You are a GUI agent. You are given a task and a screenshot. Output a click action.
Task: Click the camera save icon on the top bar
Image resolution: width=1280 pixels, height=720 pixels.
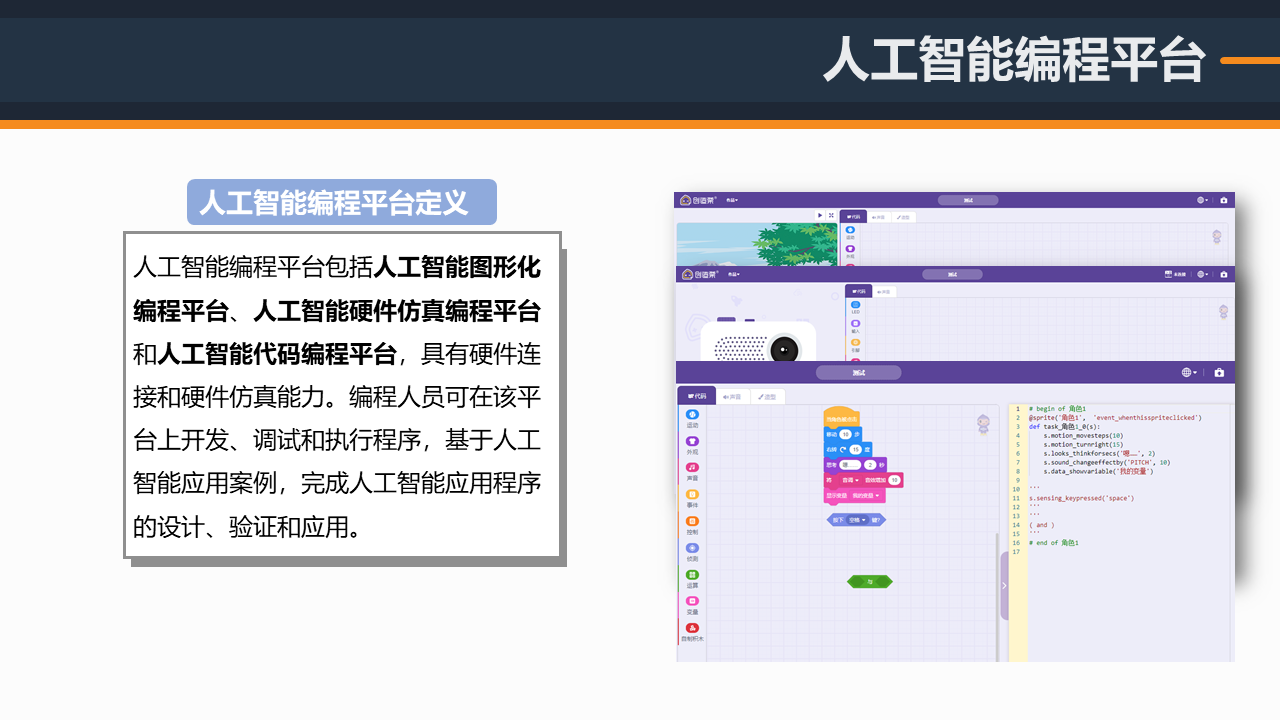1223,199
